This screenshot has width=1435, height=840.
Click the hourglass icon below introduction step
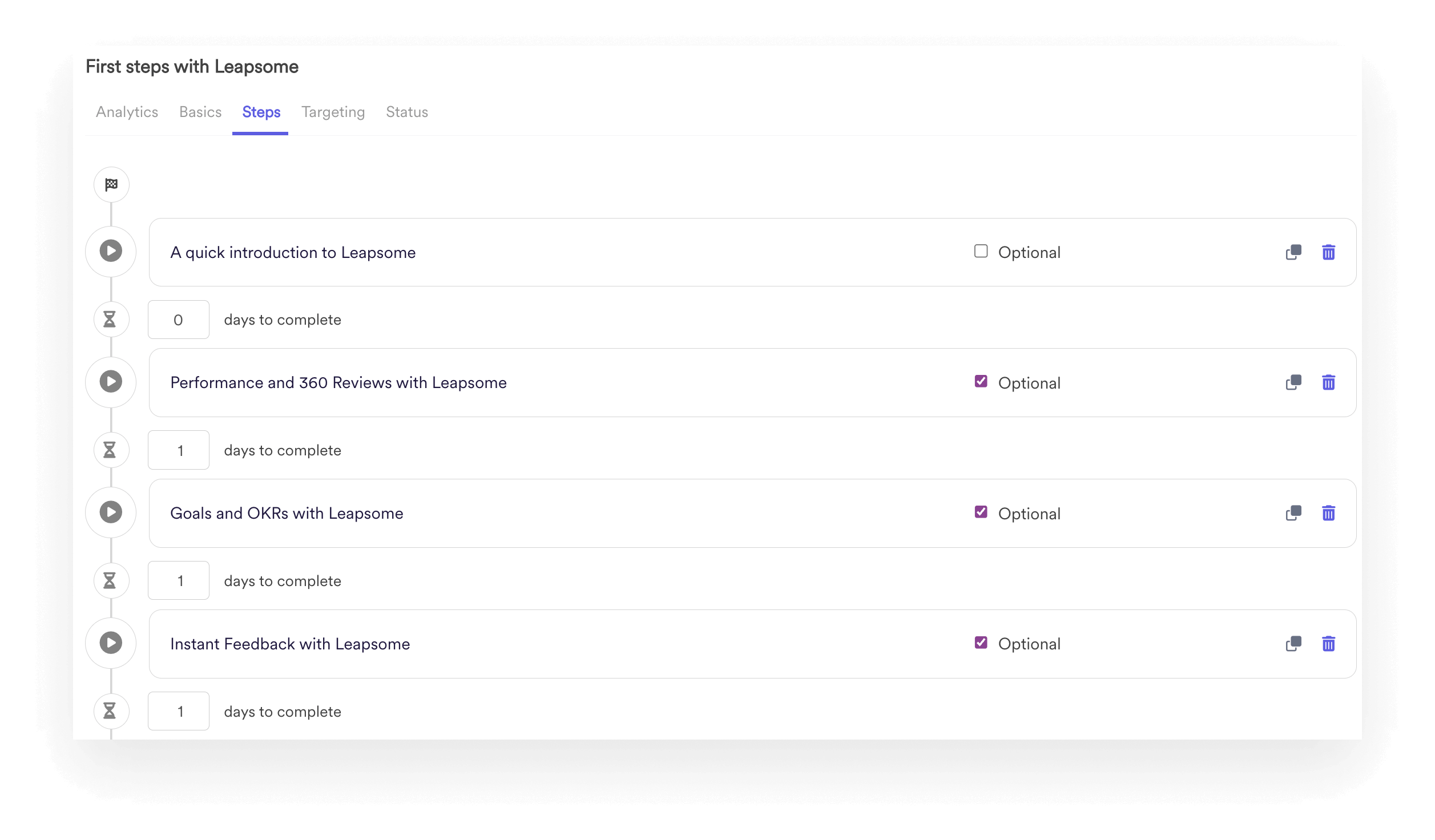[x=111, y=318]
